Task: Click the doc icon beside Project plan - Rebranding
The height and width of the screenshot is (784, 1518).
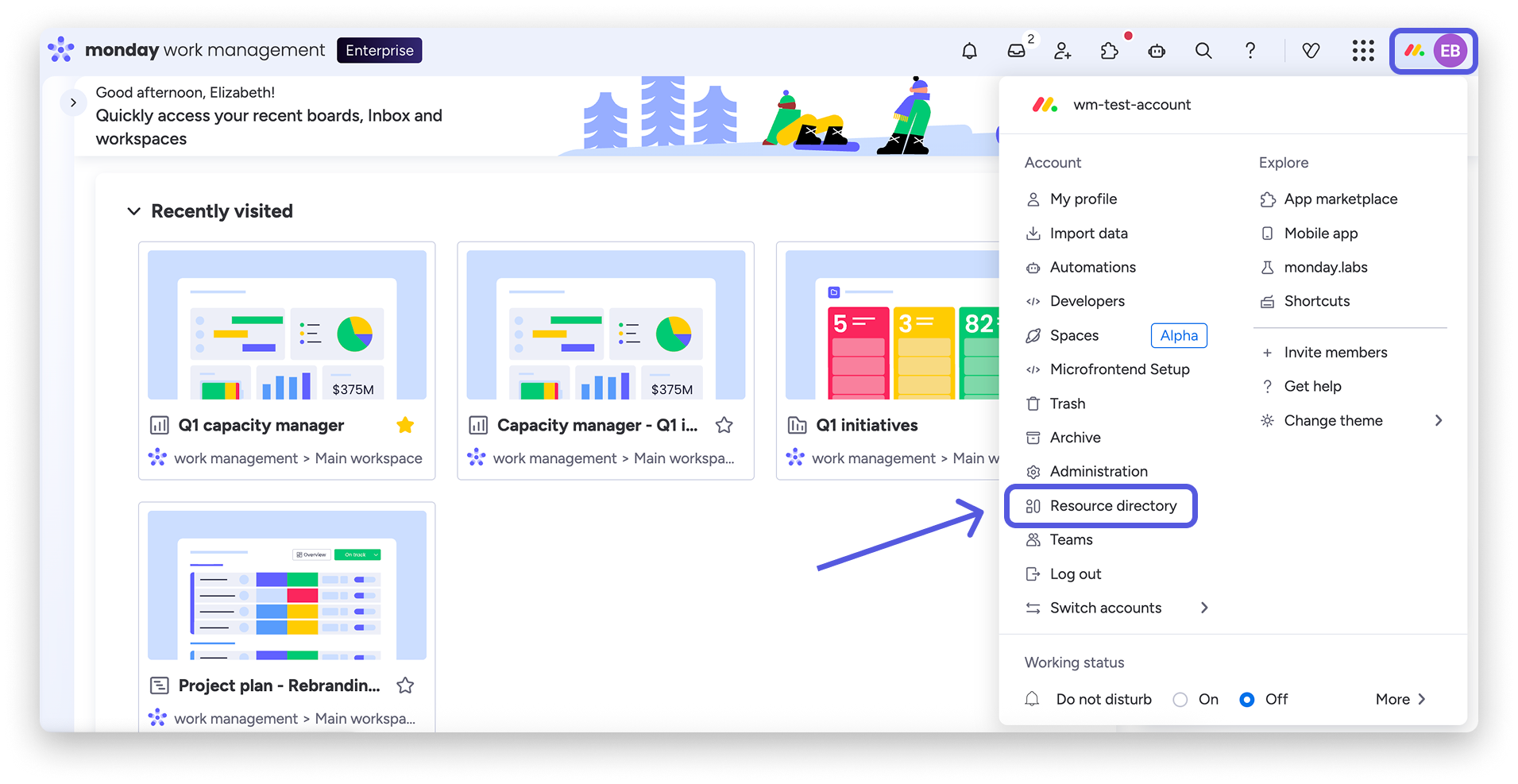Action: (x=160, y=686)
